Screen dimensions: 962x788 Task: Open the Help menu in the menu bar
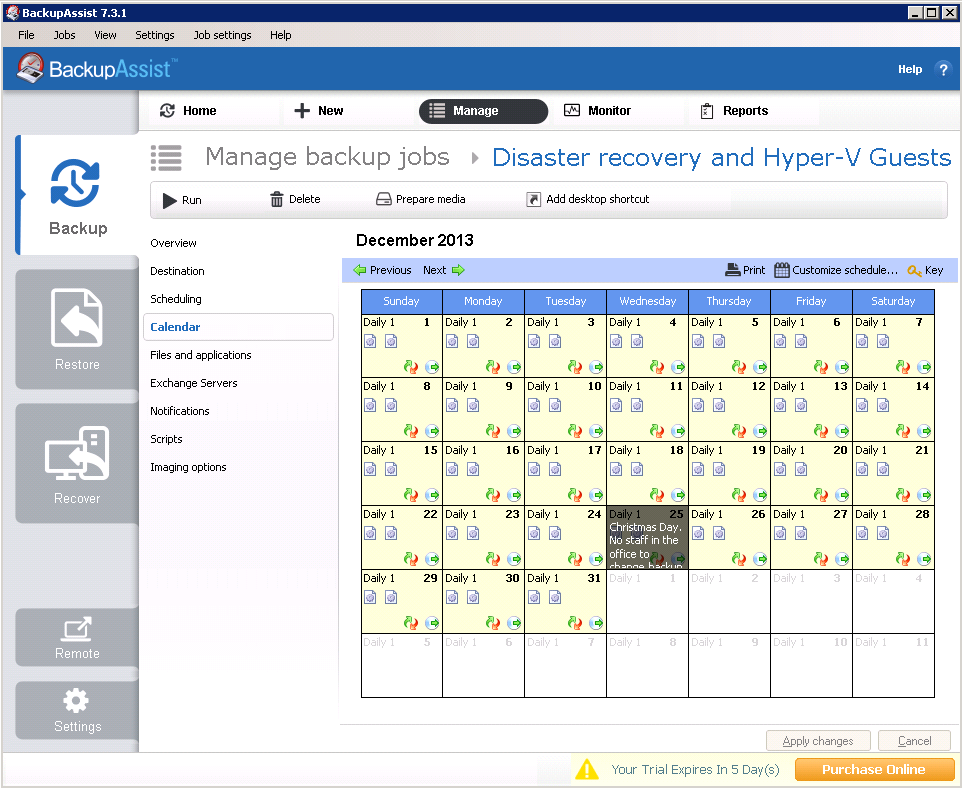[280, 35]
